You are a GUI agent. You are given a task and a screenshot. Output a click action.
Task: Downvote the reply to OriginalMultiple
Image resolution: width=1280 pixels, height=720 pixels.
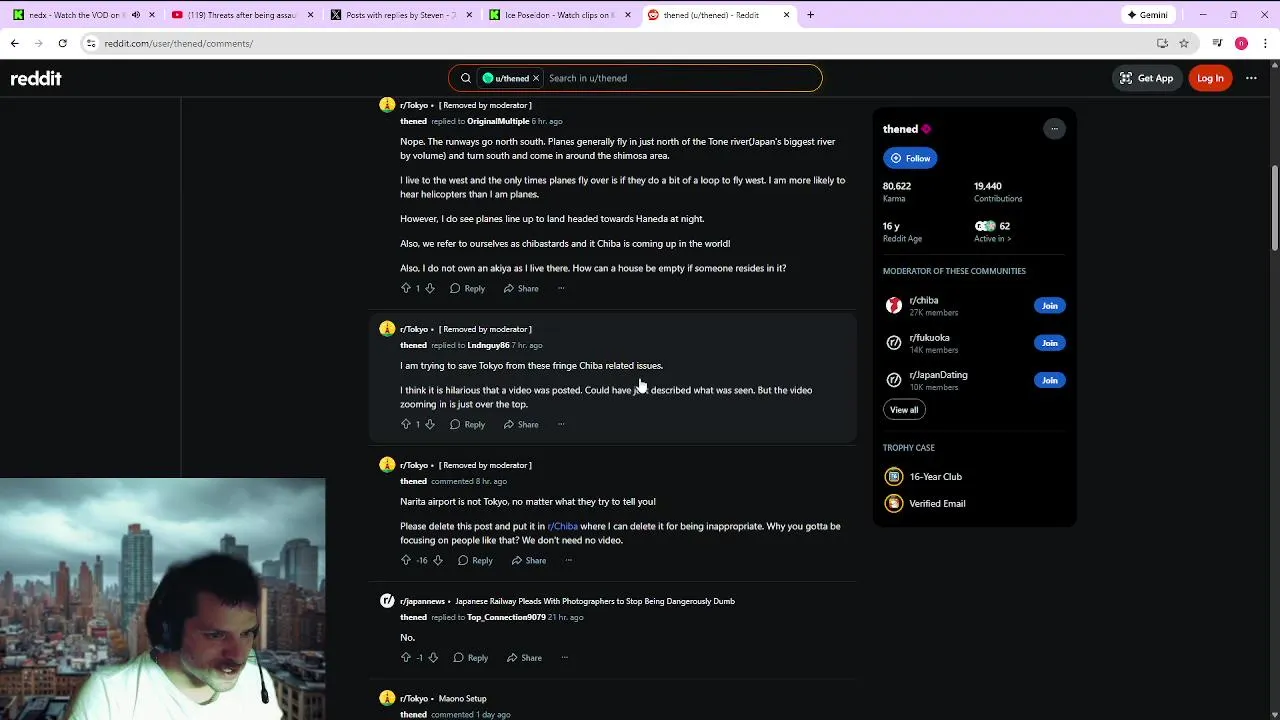(430, 288)
